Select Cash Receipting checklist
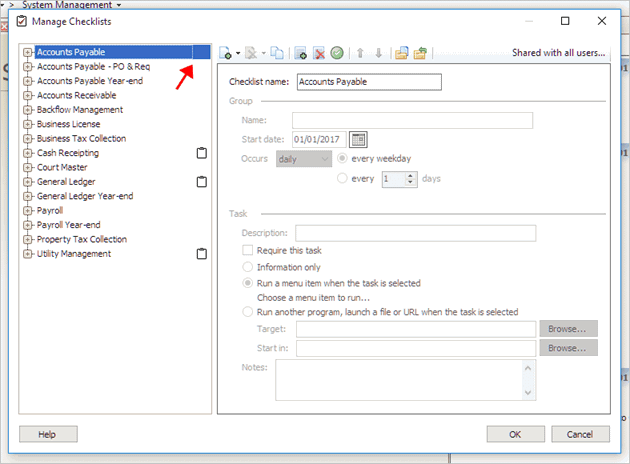This screenshot has width=630, height=464. (x=68, y=153)
